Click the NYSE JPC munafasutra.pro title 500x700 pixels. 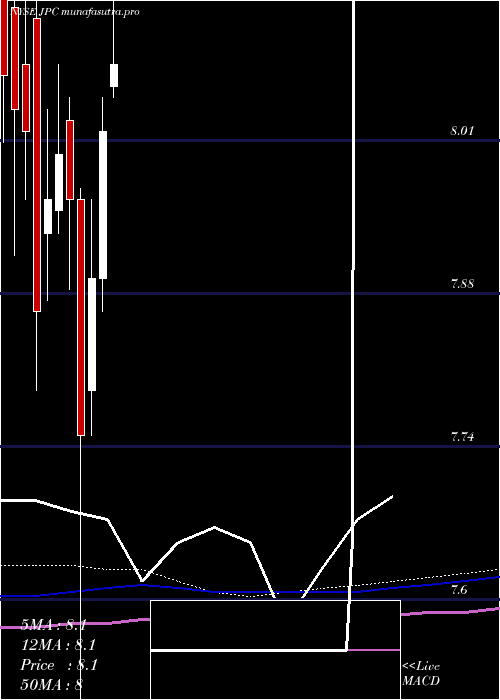pos(75,12)
